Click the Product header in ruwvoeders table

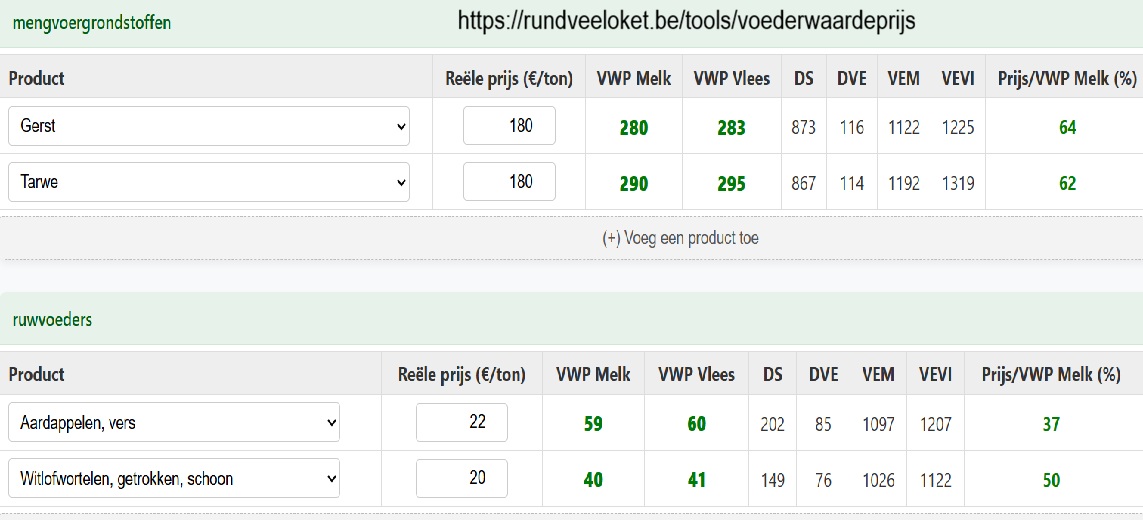pyautogui.click(x=36, y=374)
